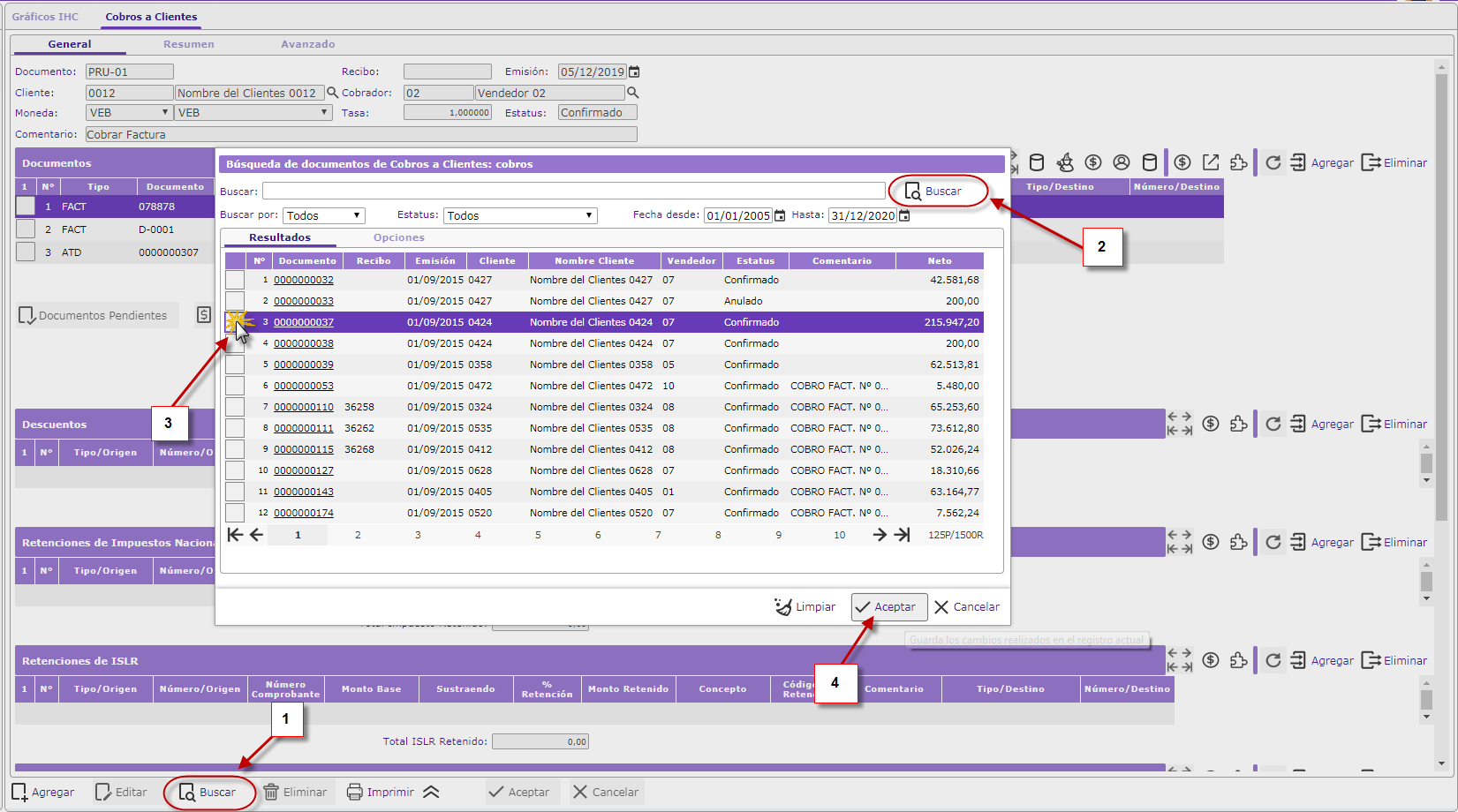Click the Buscar text input field
This screenshot has width=1458, height=812.
point(573,192)
